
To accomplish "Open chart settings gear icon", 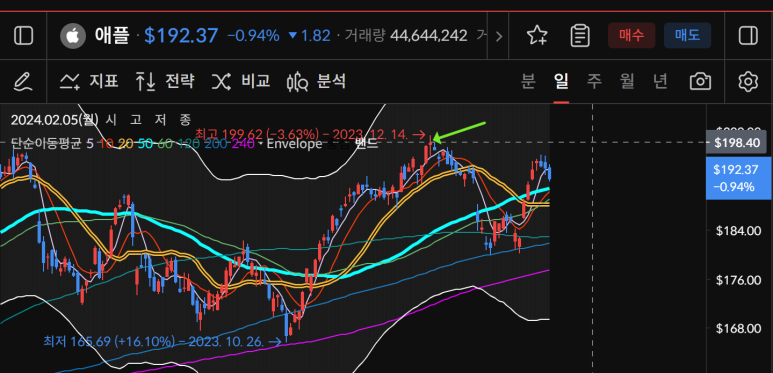I will (748, 81).
